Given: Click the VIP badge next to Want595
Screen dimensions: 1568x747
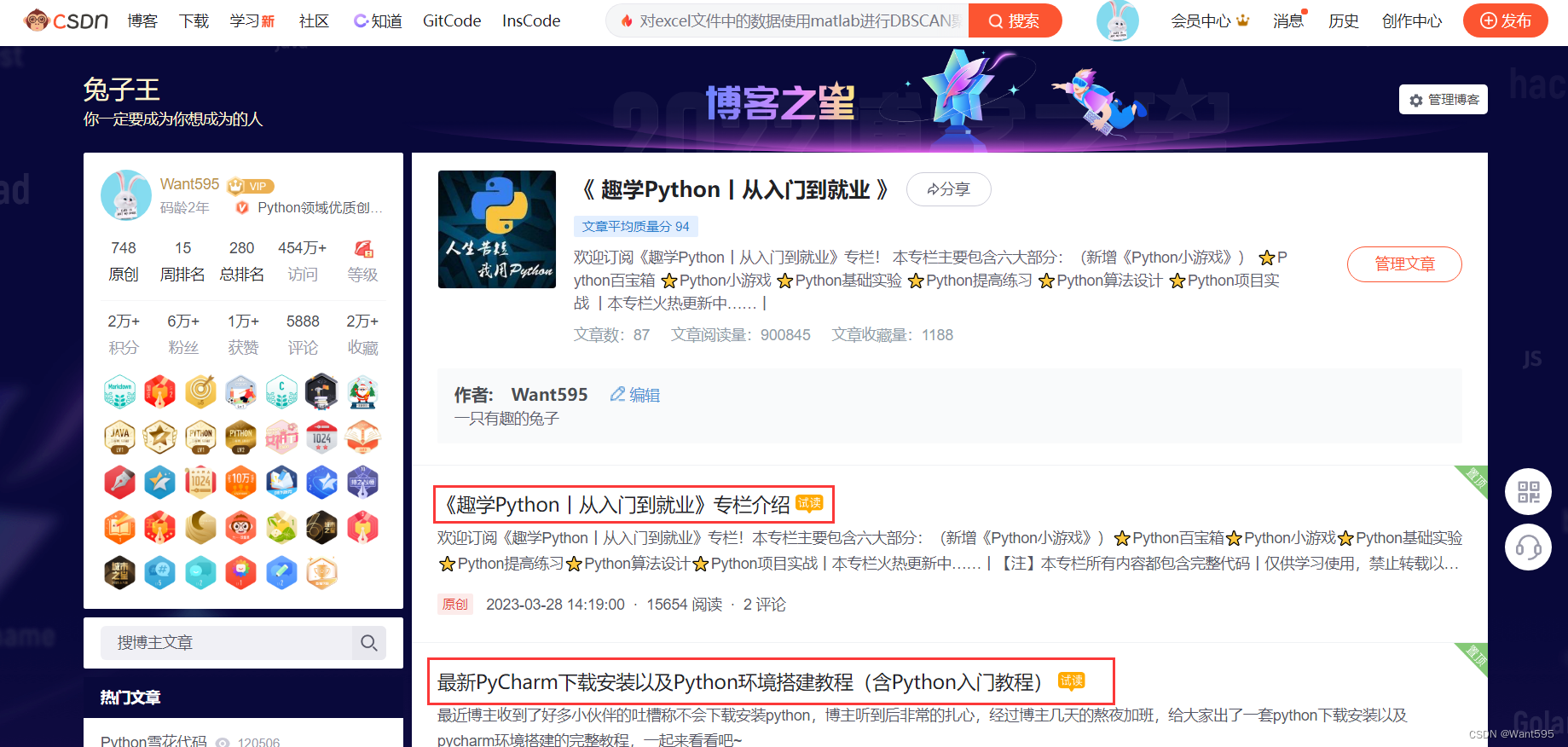Looking at the screenshot, I should click(x=251, y=186).
